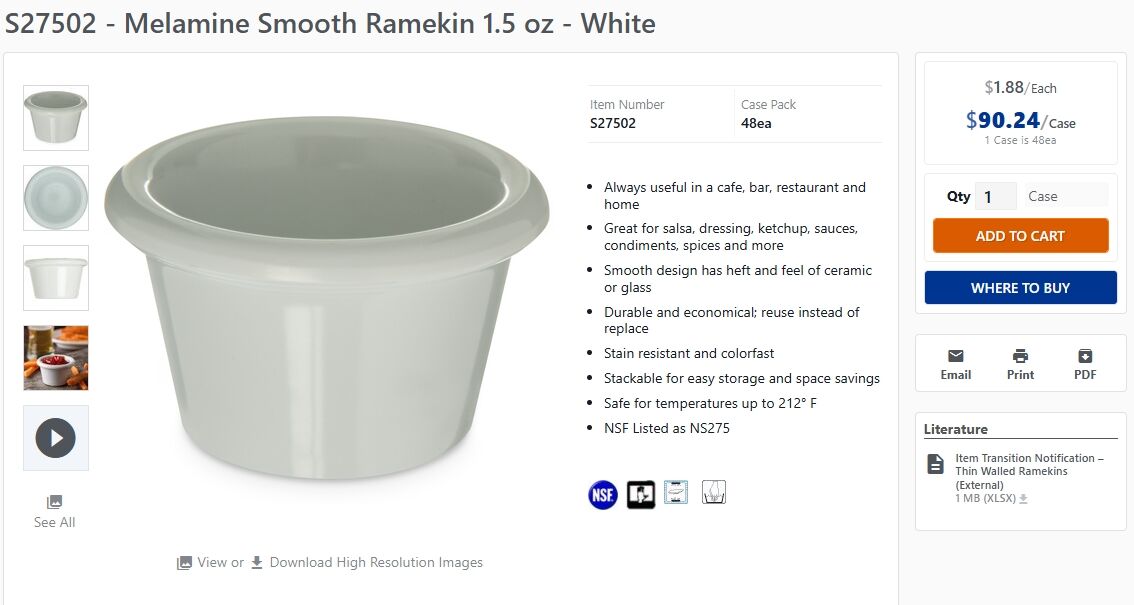Play the product video thumbnail

point(56,438)
